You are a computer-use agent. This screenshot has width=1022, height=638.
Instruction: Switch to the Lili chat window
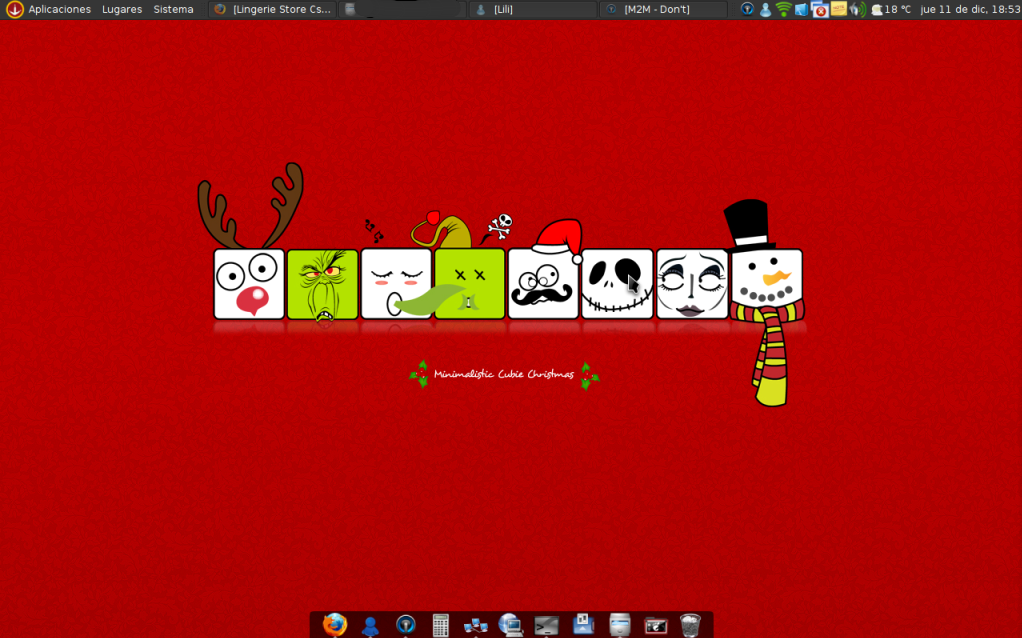(533, 9)
